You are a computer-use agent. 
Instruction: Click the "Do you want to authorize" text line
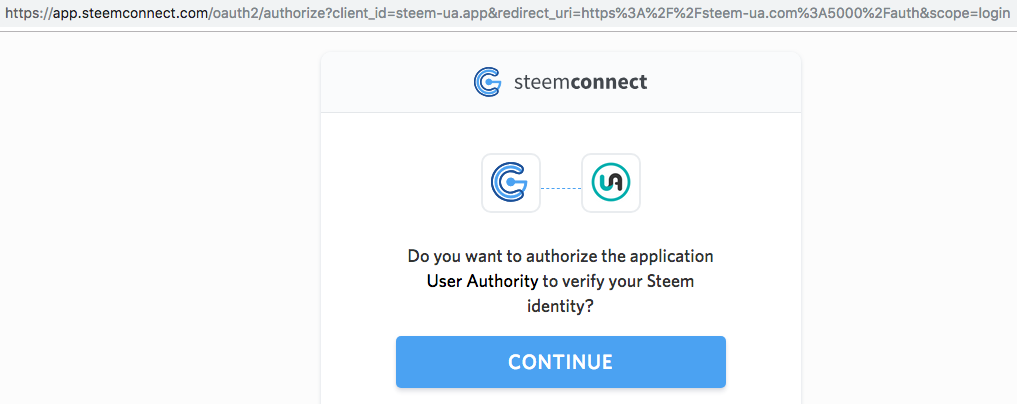point(560,256)
